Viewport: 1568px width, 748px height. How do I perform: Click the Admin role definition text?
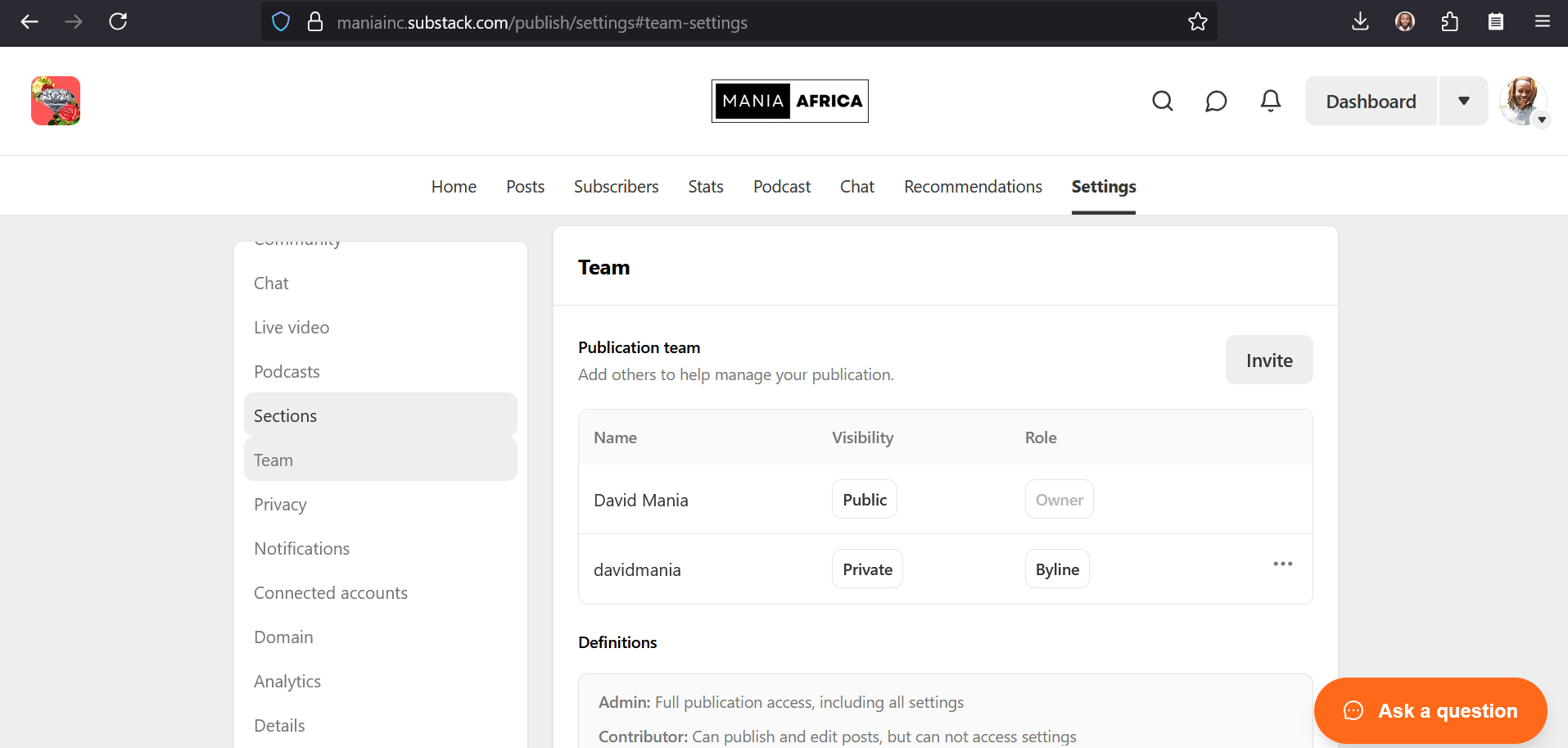781,702
